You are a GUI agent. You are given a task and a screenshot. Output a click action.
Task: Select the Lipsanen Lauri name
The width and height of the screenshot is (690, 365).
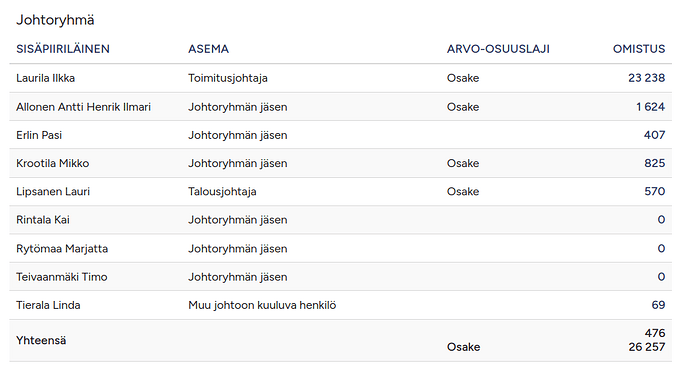pyautogui.click(x=53, y=192)
